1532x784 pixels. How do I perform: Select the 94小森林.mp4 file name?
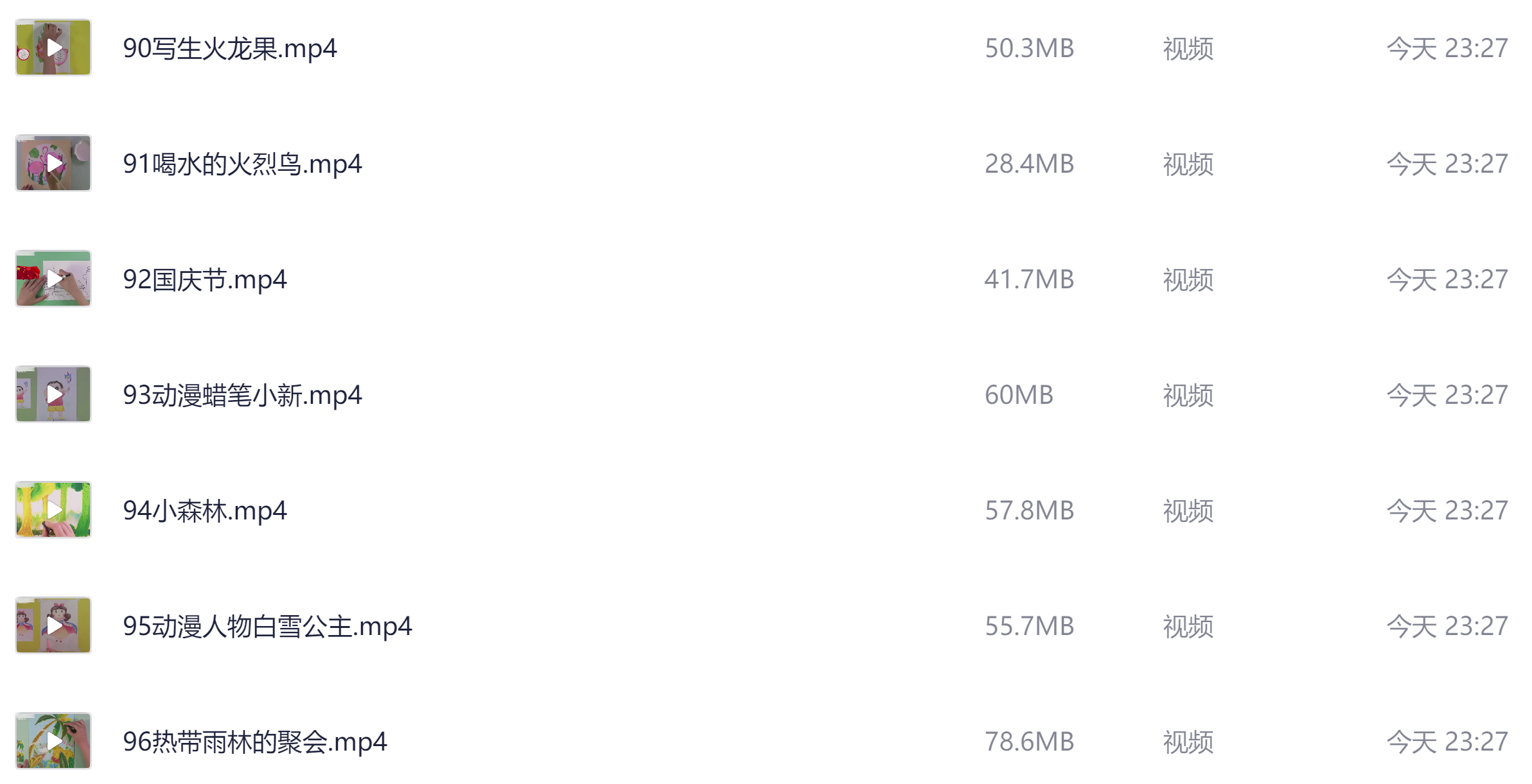coord(204,510)
